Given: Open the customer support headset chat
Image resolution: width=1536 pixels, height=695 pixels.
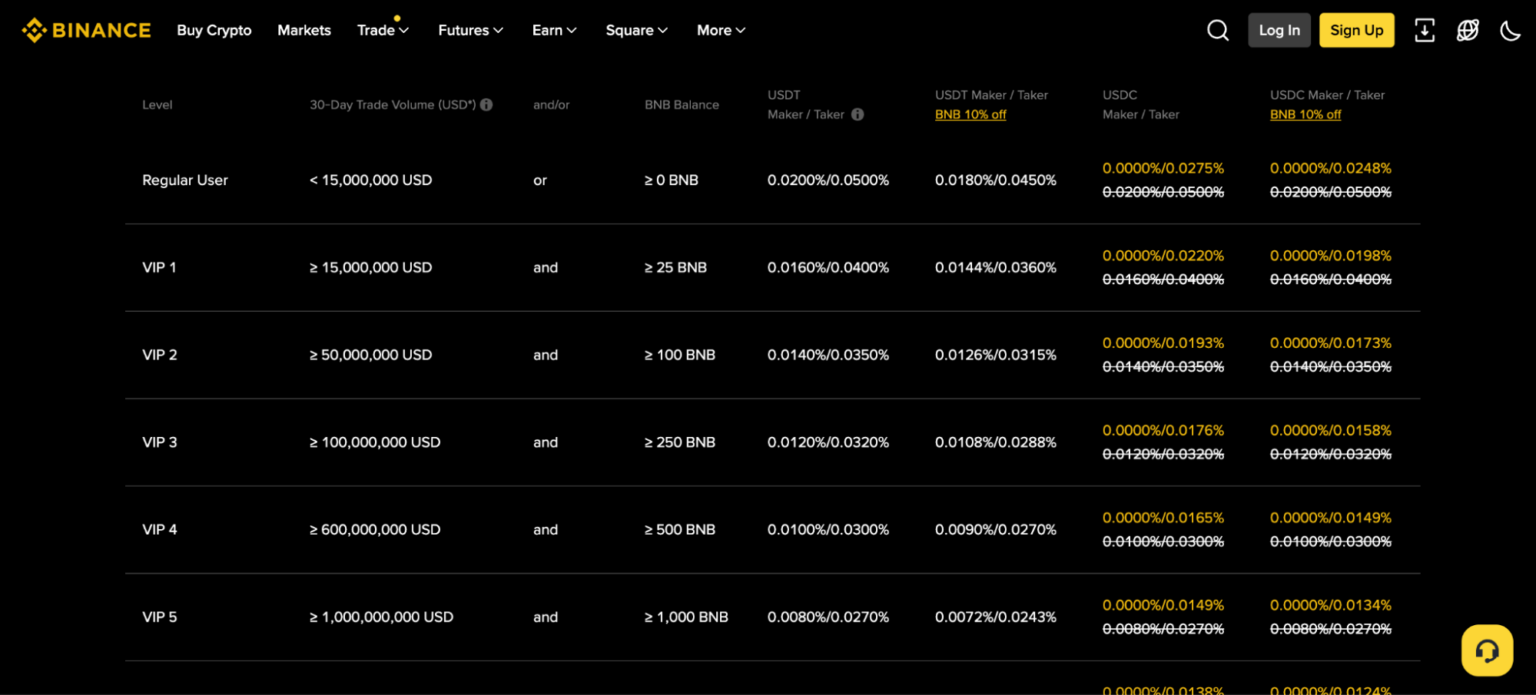Looking at the screenshot, I should 1486,651.
